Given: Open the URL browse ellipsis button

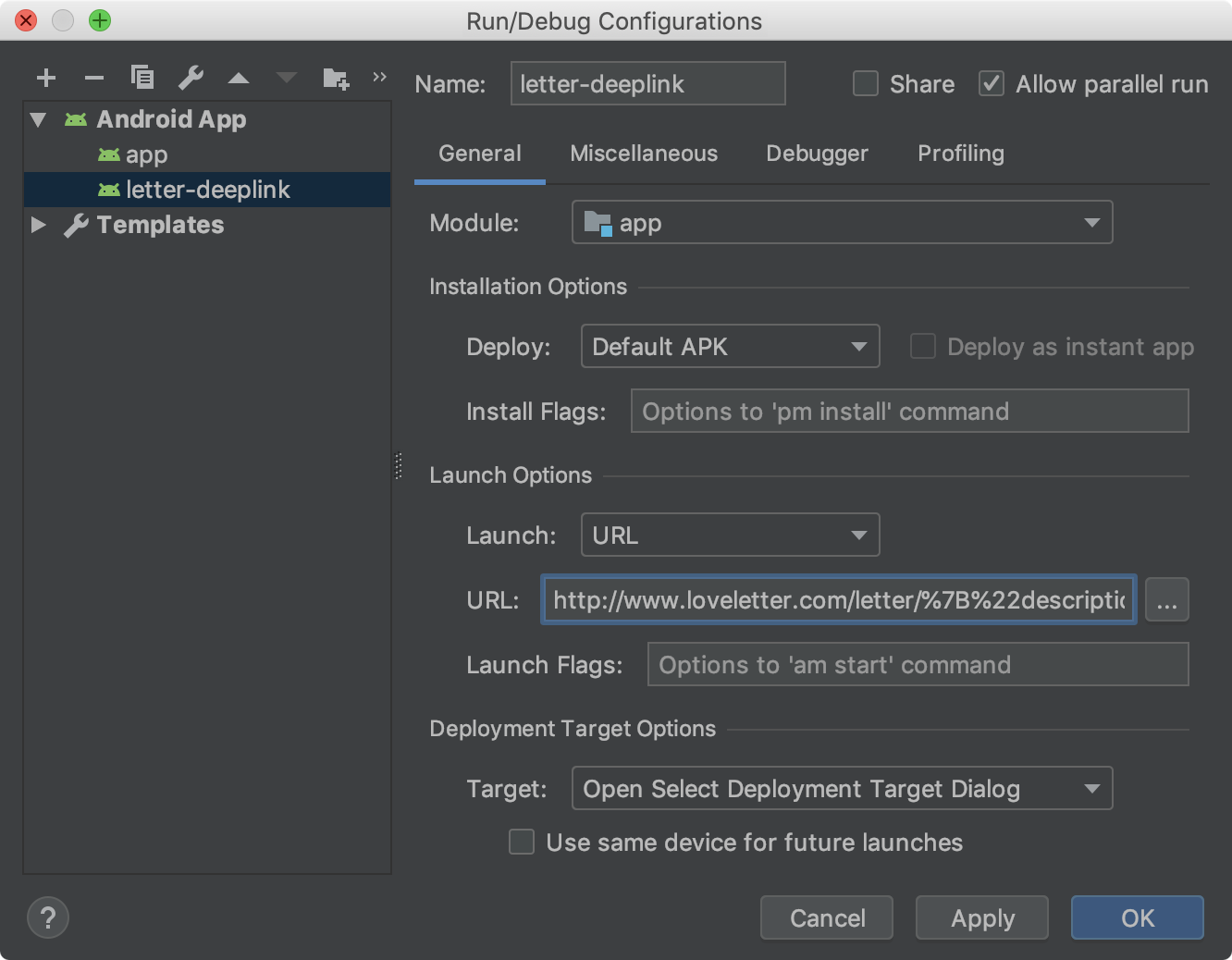Looking at the screenshot, I should (1167, 599).
